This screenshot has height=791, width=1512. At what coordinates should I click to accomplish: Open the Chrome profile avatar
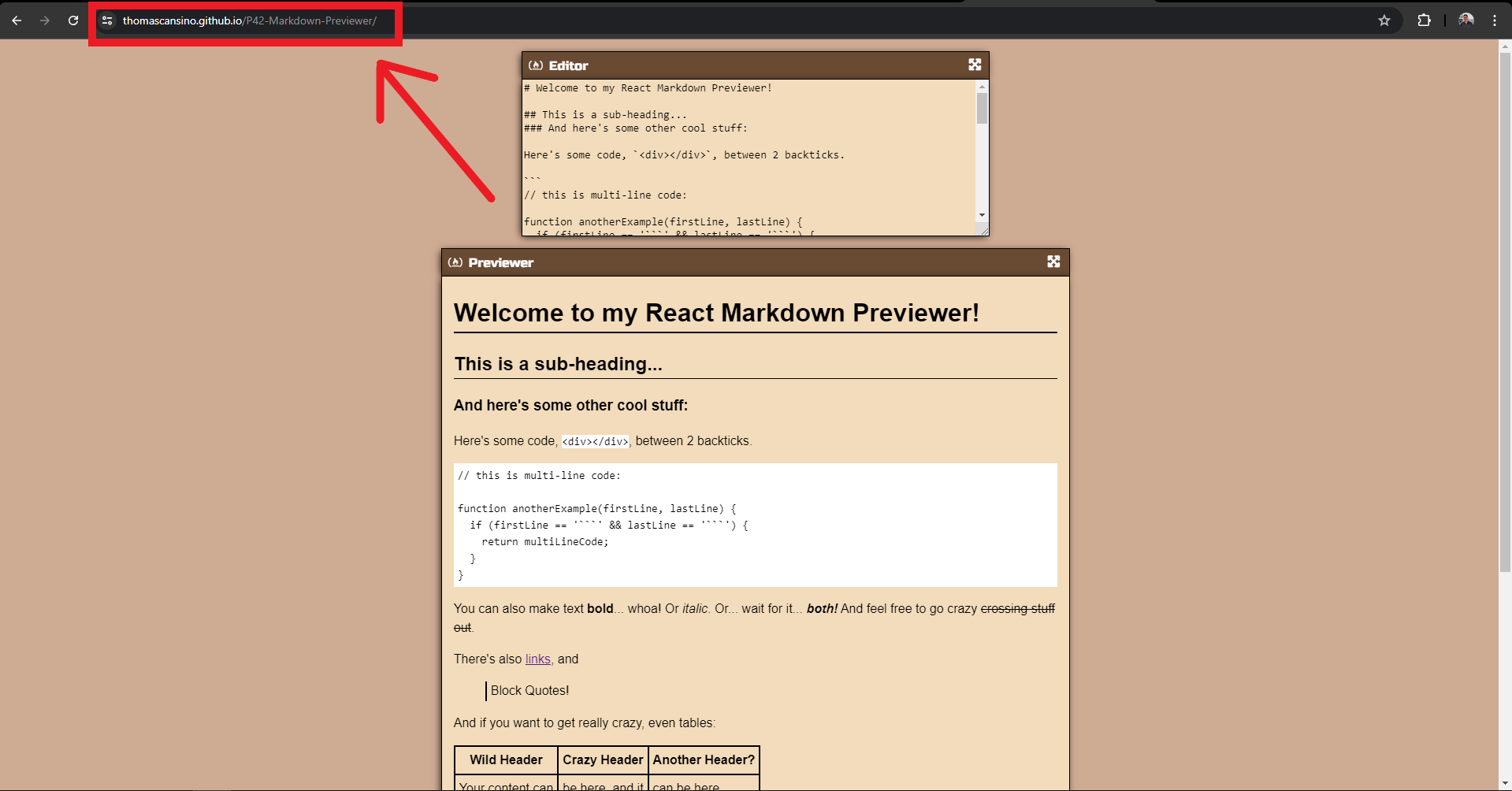click(x=1466, y=20)
